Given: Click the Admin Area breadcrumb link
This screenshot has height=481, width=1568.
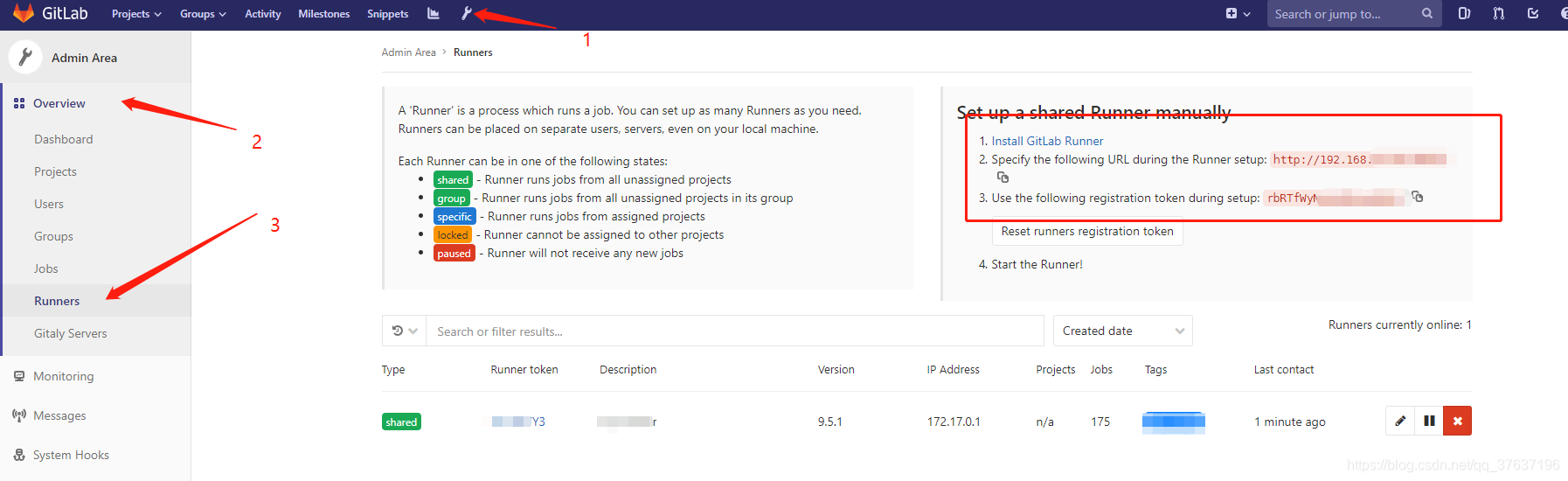Looking at the screenshot, I should [x=408, y=52].
